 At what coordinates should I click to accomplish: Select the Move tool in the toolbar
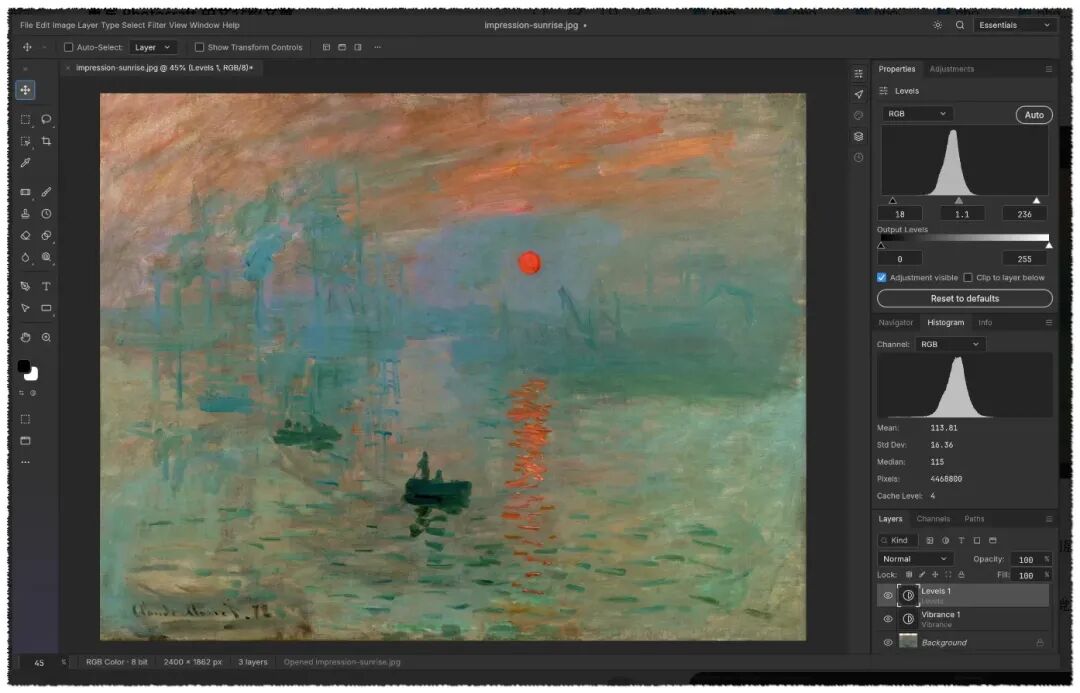click(25, 90)
